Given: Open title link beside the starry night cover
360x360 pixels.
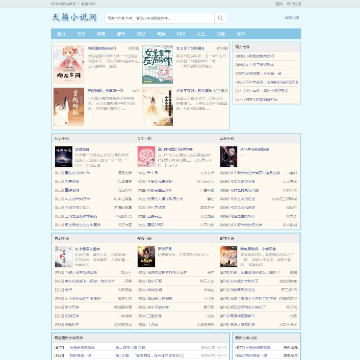Looking at the screenshot, I should tap(82, 149).
